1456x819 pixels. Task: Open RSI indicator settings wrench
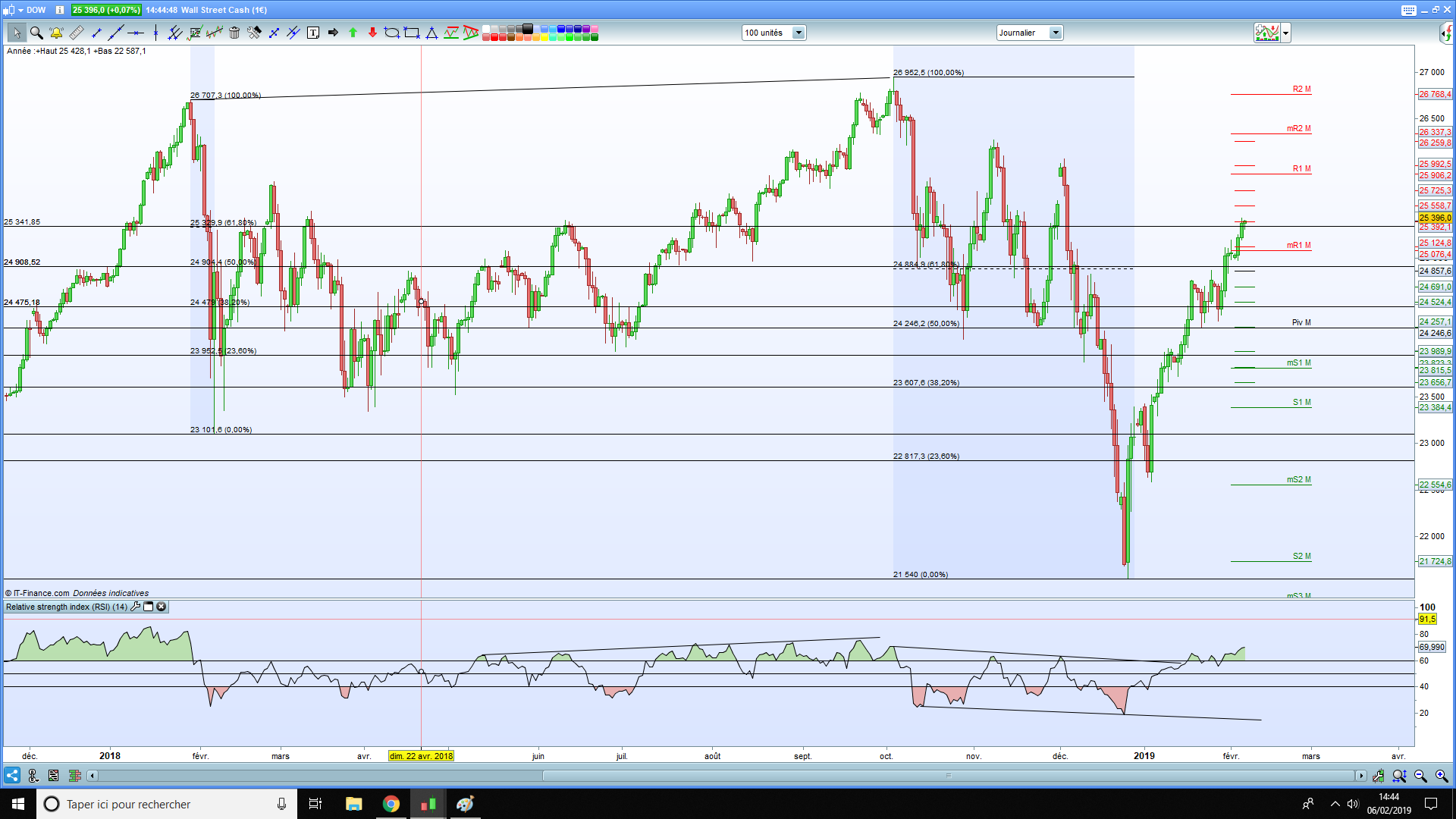[136, 607]
